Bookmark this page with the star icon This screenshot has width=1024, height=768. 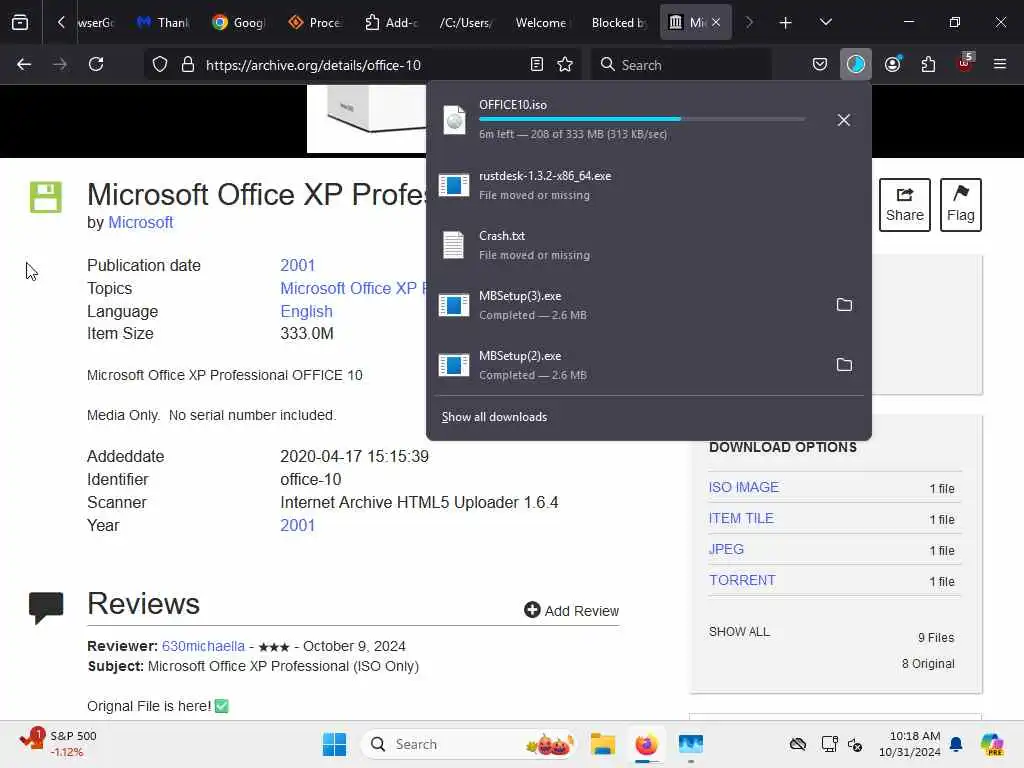(x=565, y=65)
